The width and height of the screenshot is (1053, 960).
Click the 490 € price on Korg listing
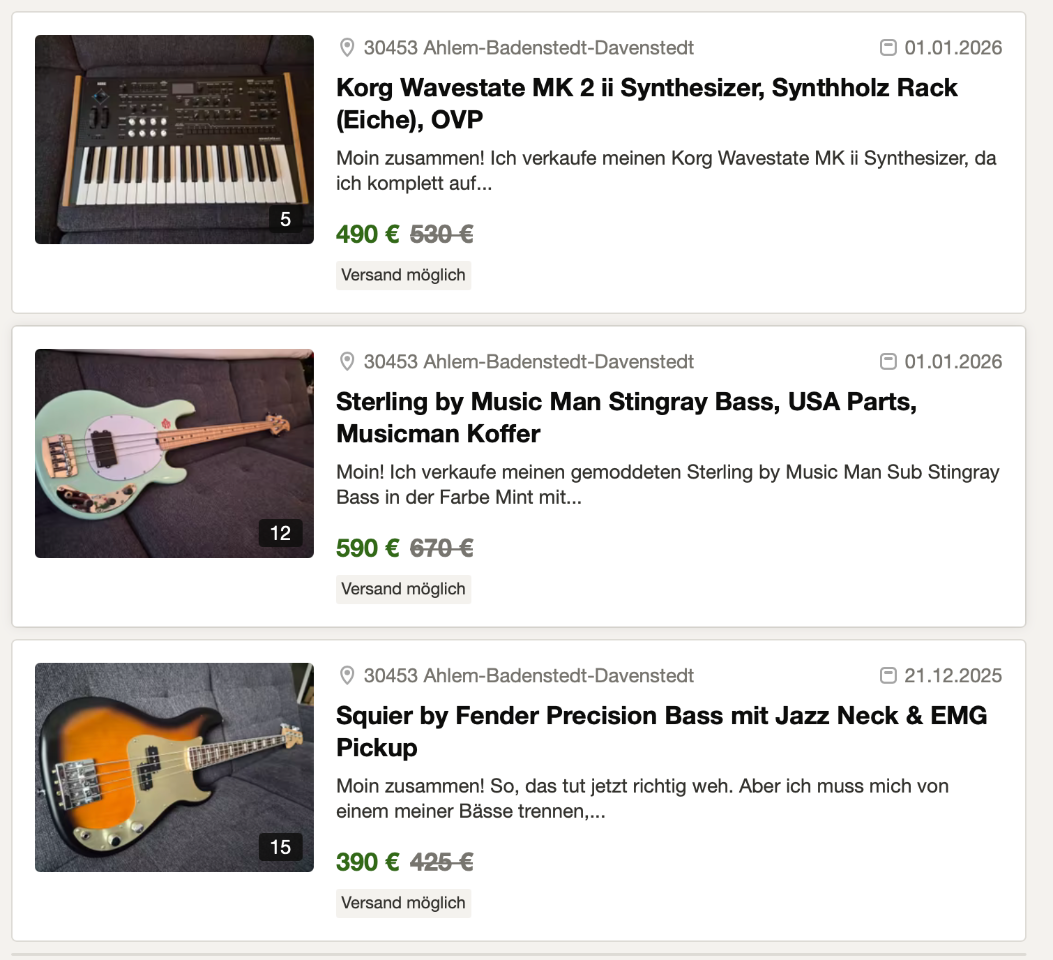367,235
